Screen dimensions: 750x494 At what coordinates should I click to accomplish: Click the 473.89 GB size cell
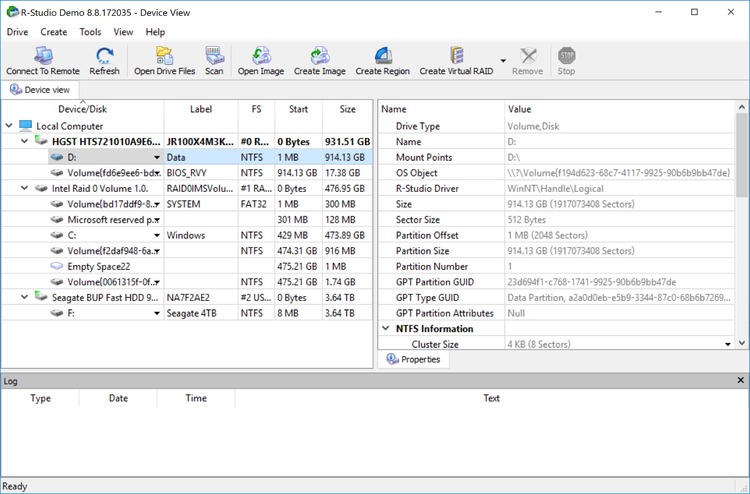click(347, 235)
